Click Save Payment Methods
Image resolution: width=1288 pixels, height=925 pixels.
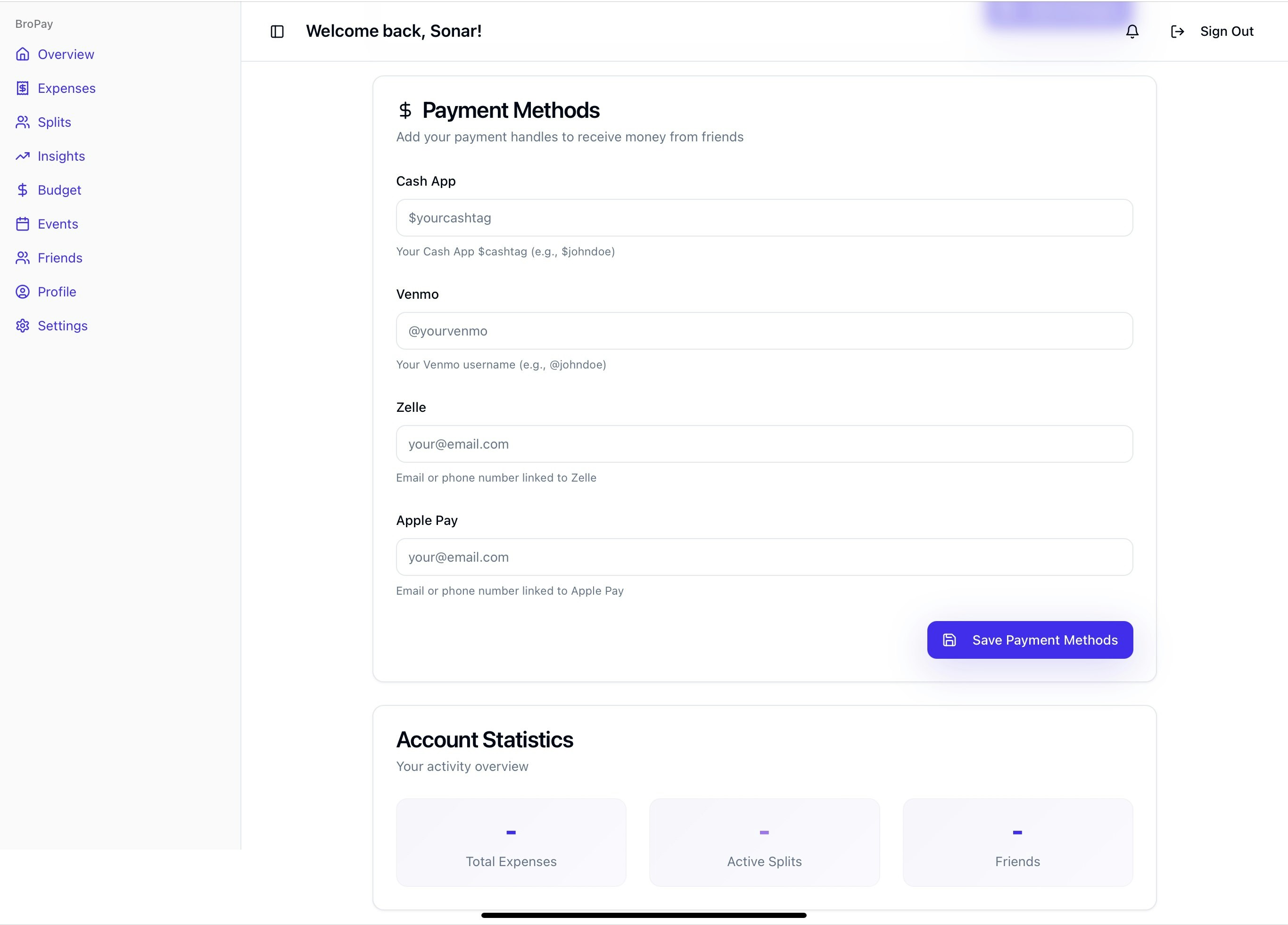[1030, 639]
